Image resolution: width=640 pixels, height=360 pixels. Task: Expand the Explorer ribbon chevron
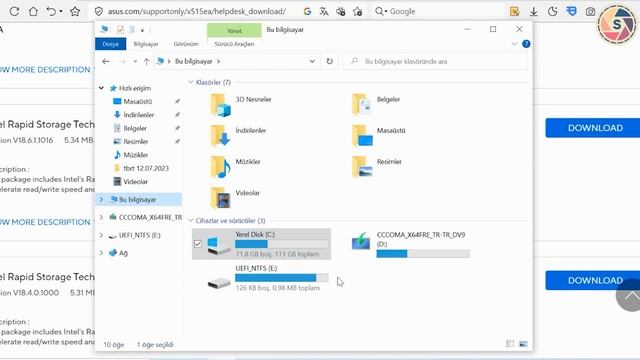[x=514, y=44]
